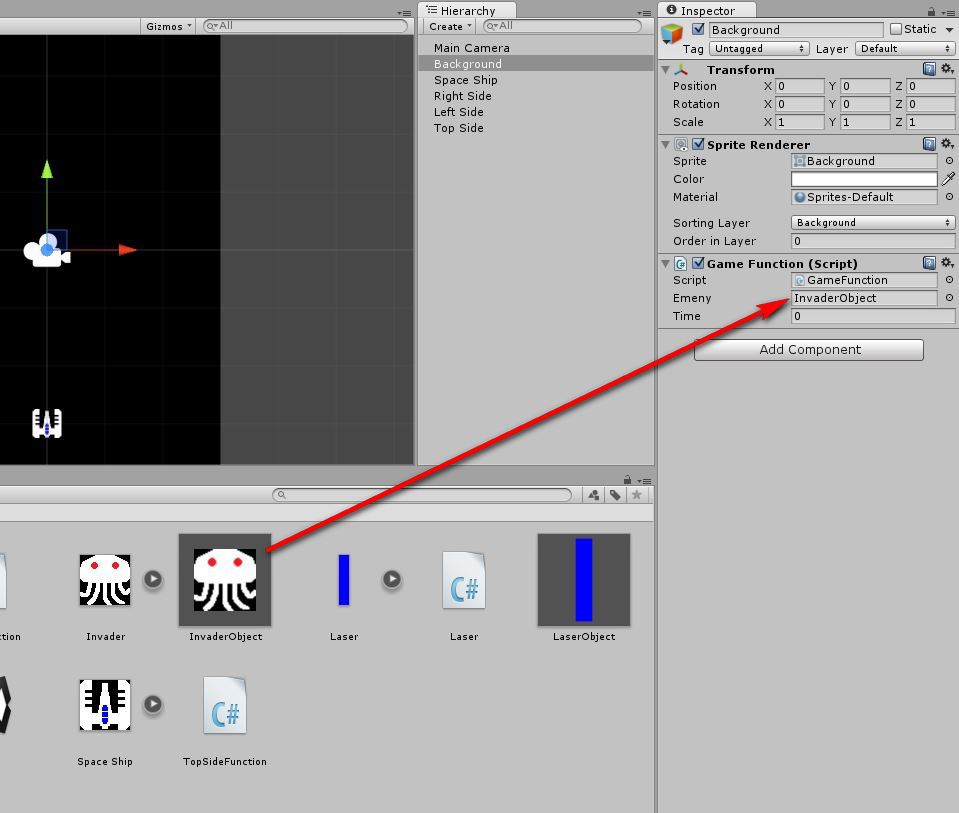Click the Order in Layer field

click(x=873, y=241)
